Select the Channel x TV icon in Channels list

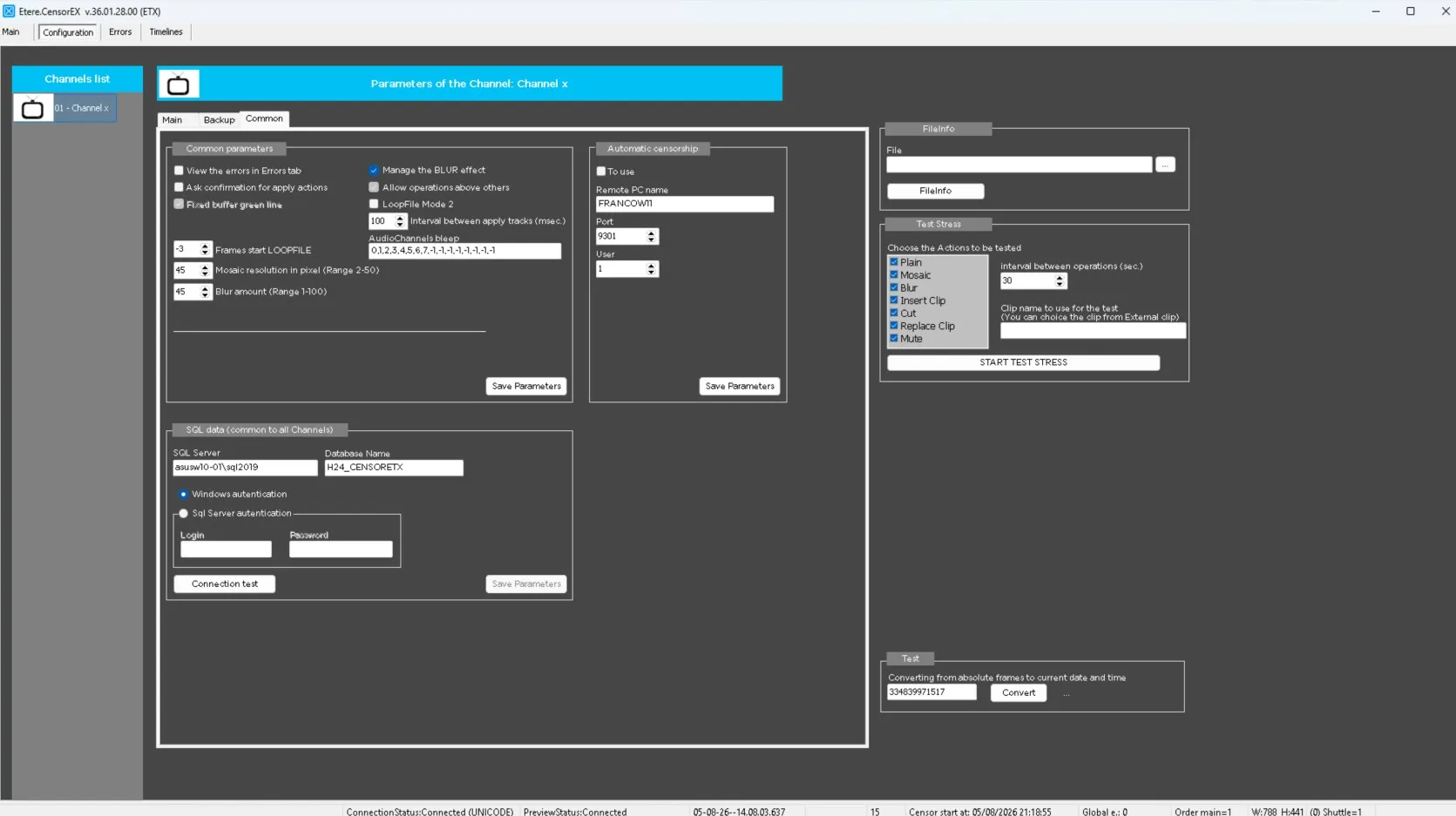pos(32,109)
